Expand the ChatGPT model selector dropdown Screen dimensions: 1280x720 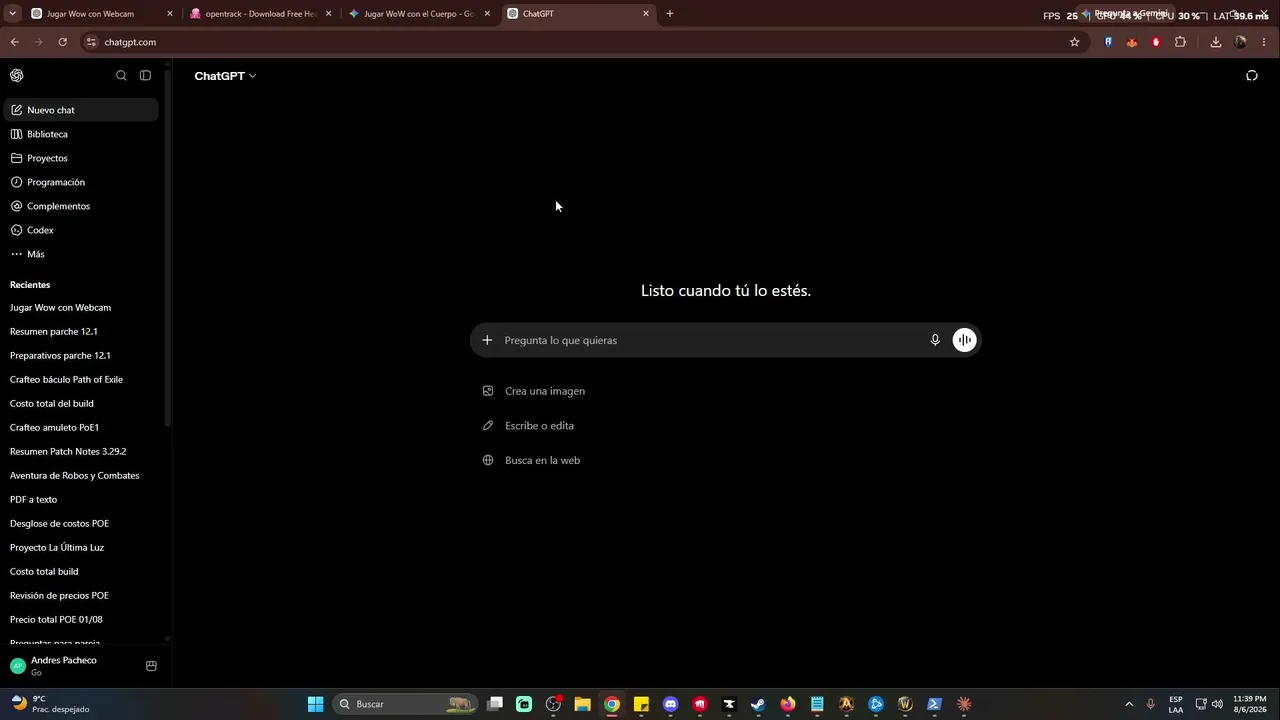[x=225, y=76]
